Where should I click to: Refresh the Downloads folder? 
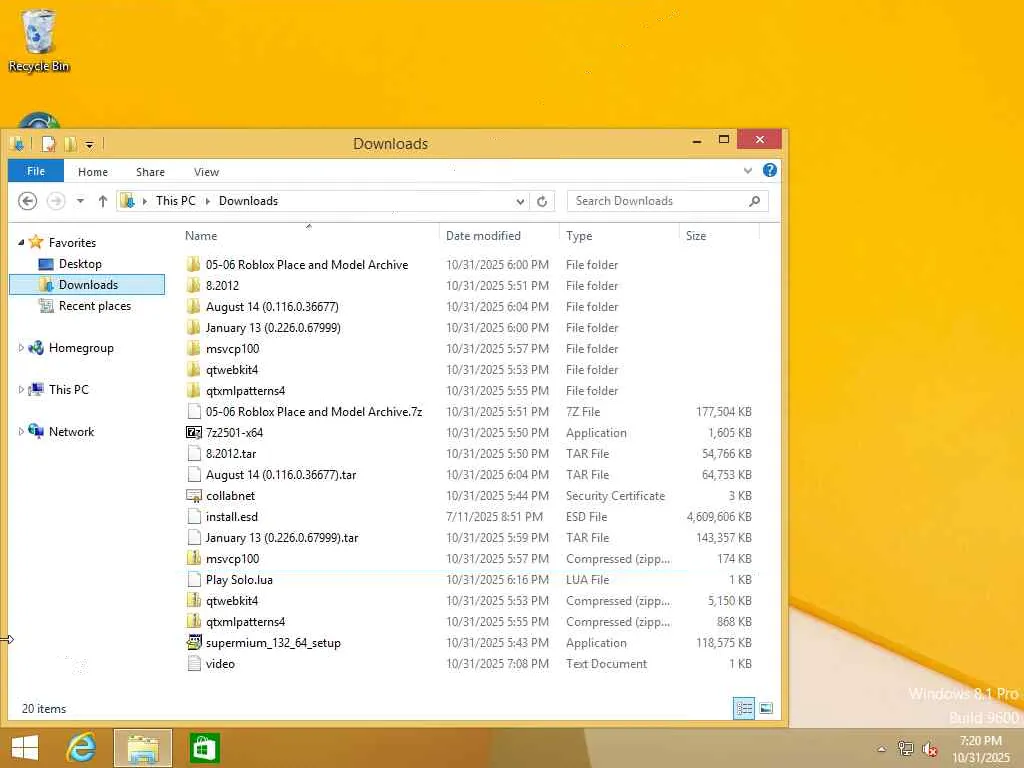pyautogui.click(x=542, y=201)
